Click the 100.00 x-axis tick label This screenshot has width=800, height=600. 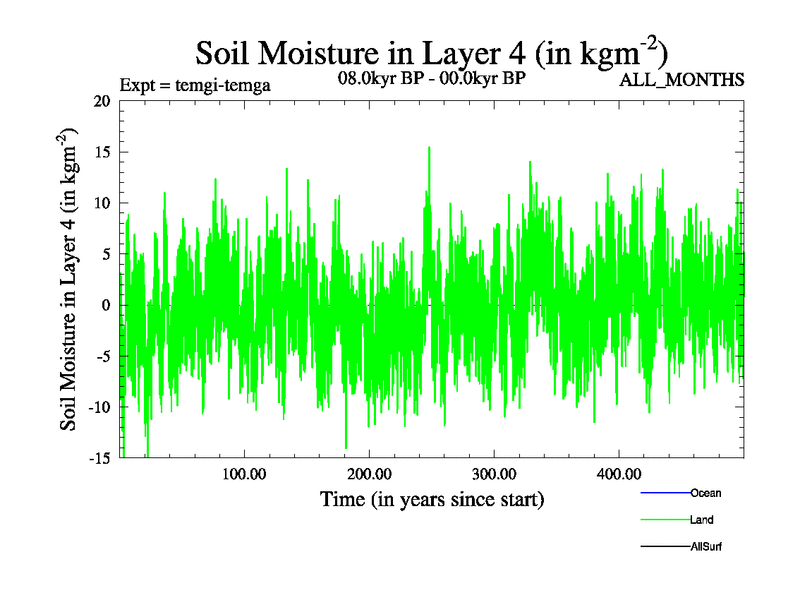[243, 473]
